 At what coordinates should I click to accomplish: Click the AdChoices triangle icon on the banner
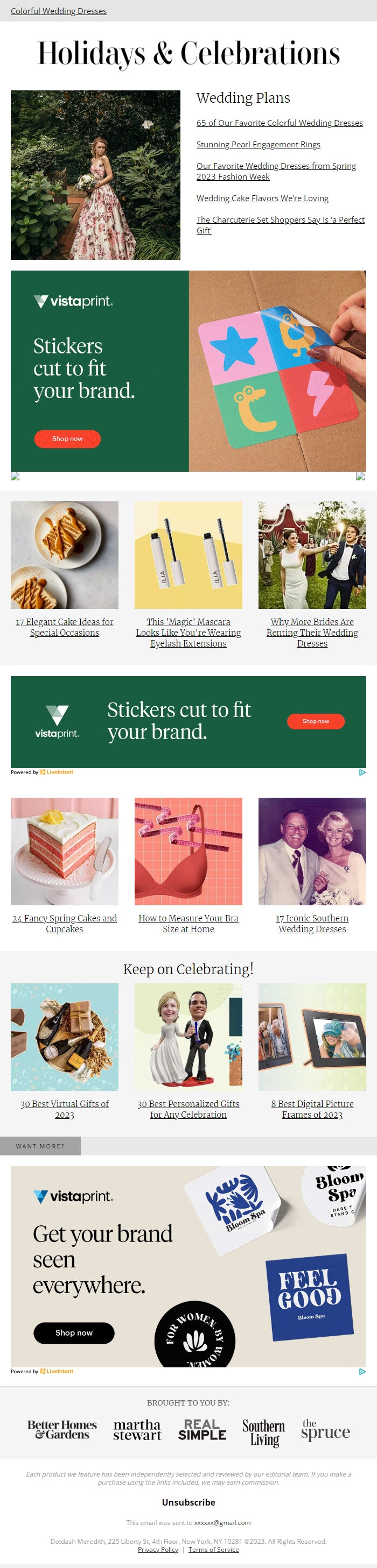362,771
